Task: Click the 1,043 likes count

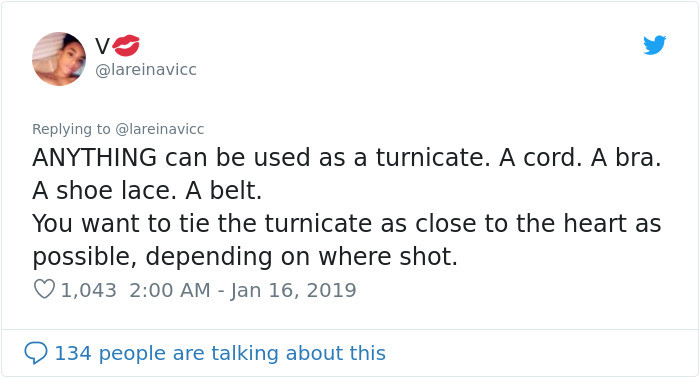Action: pyautogui.click(x=88, y=290)
